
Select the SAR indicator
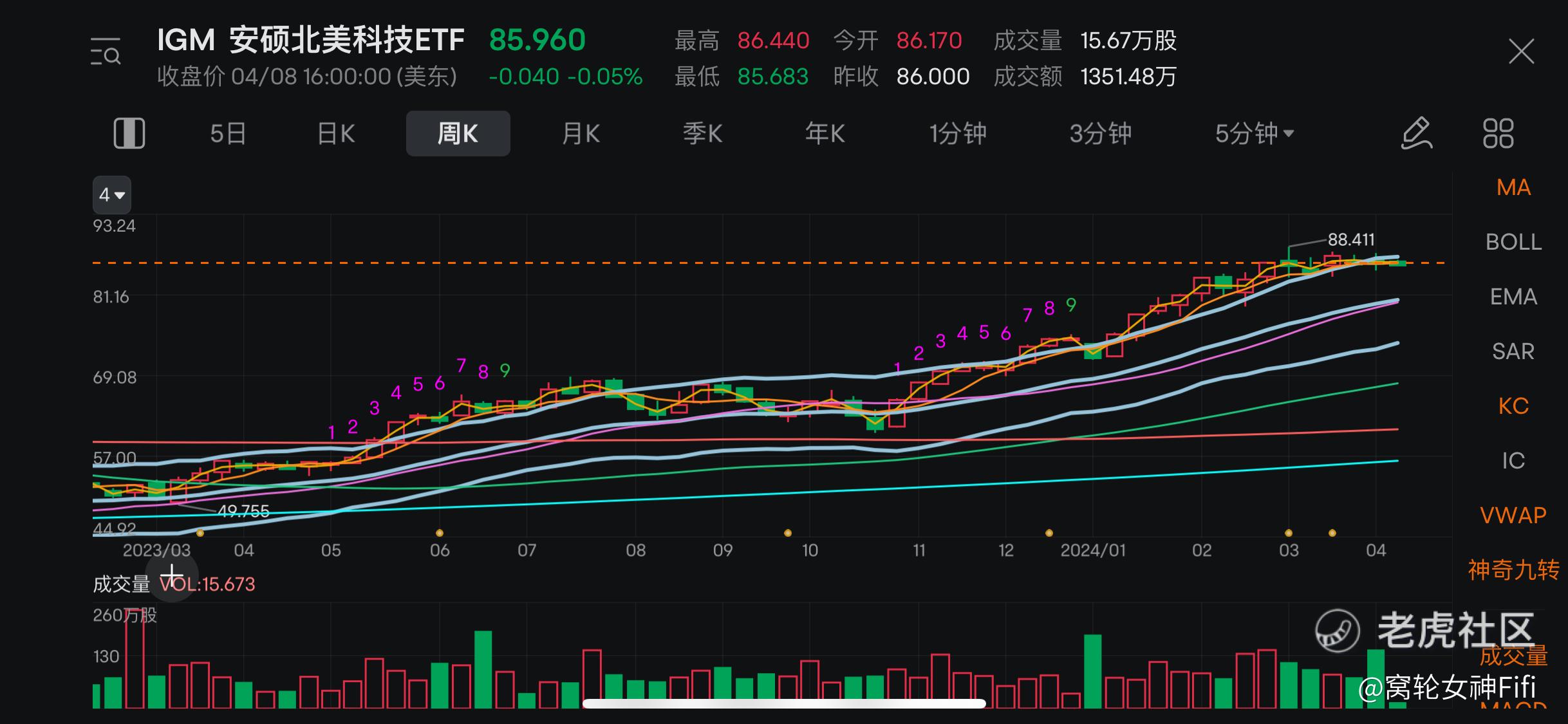[1513, 351]
